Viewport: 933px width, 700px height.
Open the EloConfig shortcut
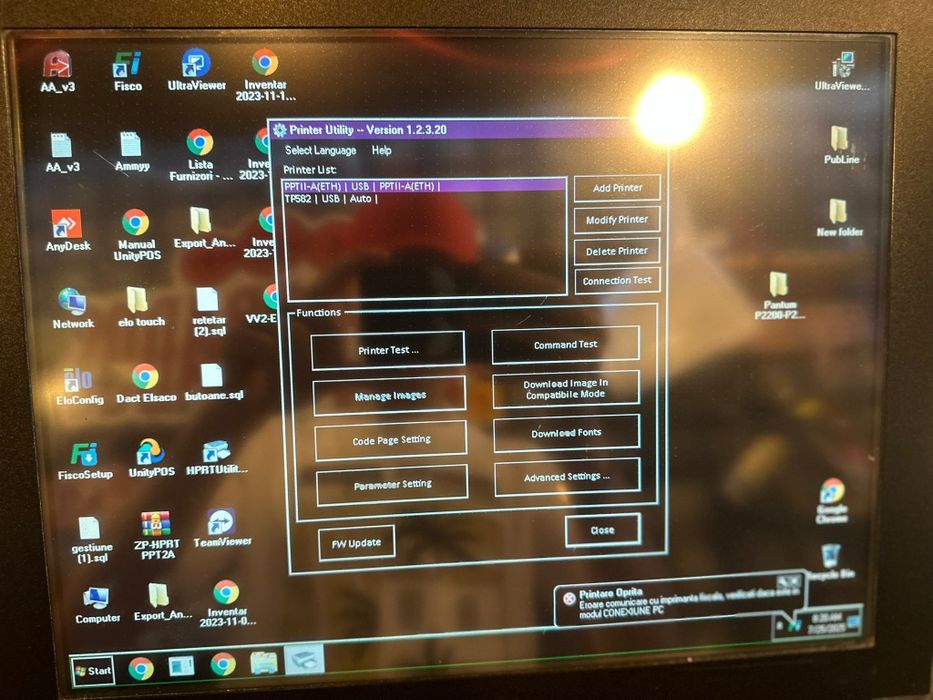80,386
